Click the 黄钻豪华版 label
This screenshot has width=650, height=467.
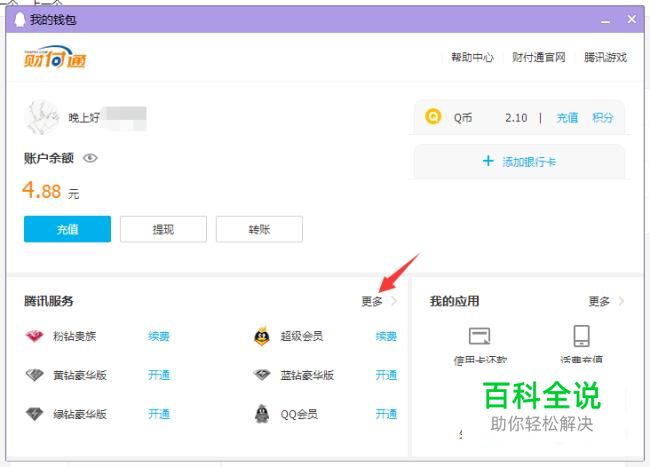pos(80,375)
